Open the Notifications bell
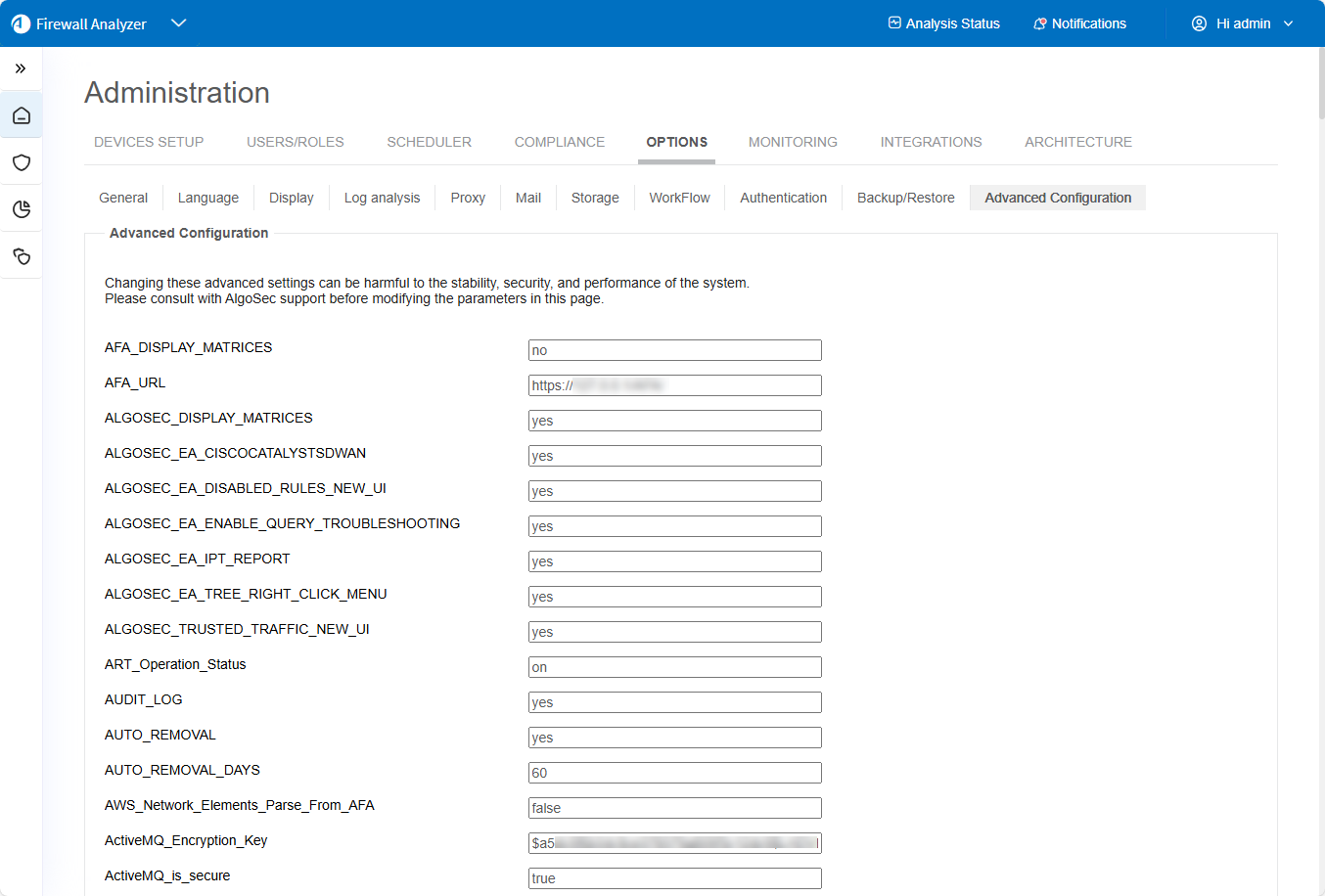 [1079, 23]
